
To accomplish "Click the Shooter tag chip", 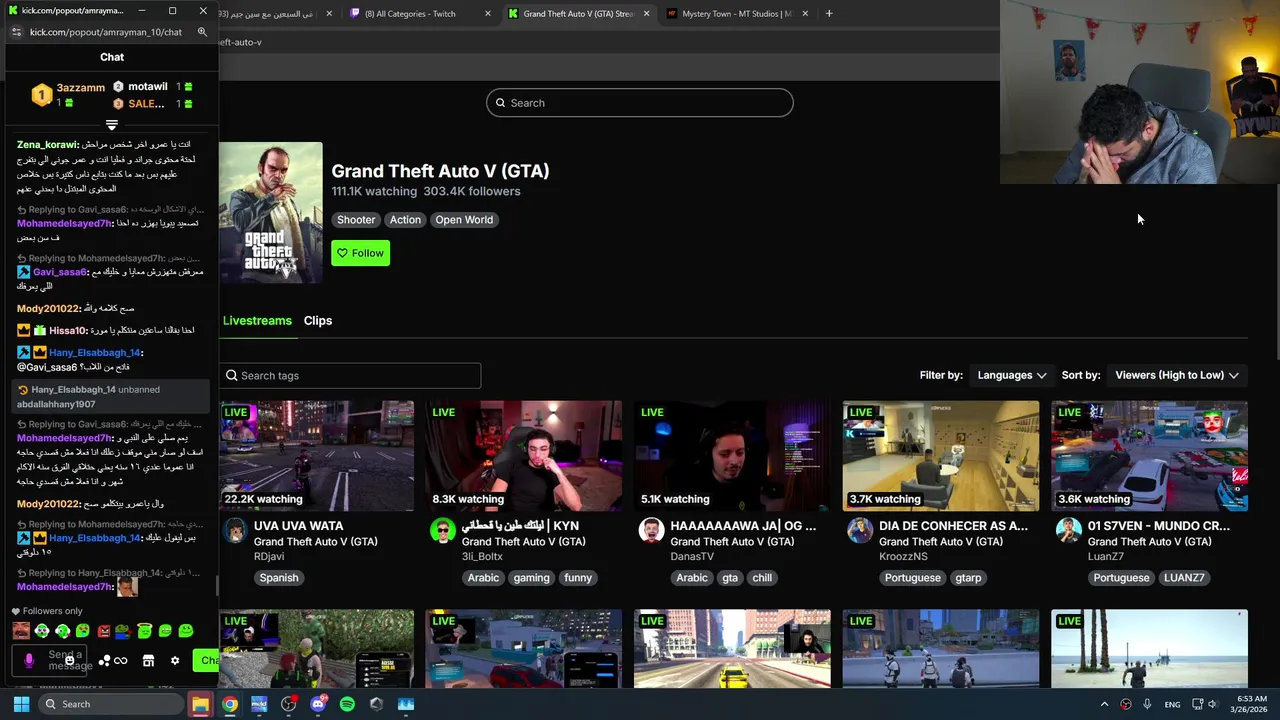I will pyautogui.click(x=356, y=220).
